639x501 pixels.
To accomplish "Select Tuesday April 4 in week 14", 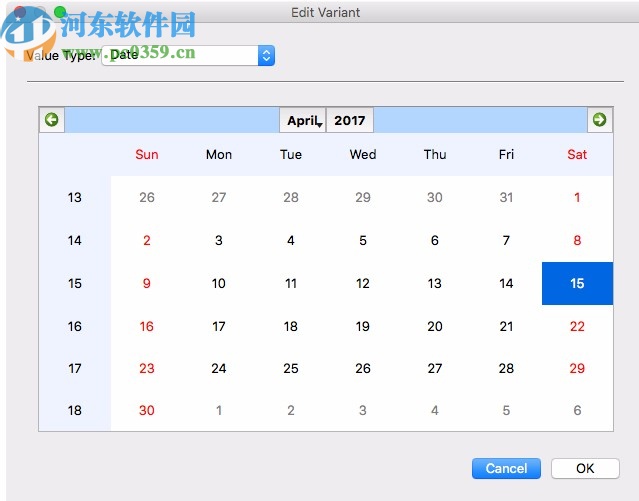I will 291,240.
